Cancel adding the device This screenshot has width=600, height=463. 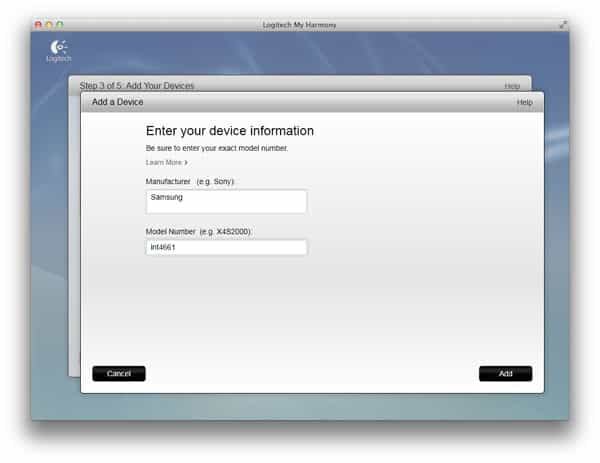[x=119, y=373]
